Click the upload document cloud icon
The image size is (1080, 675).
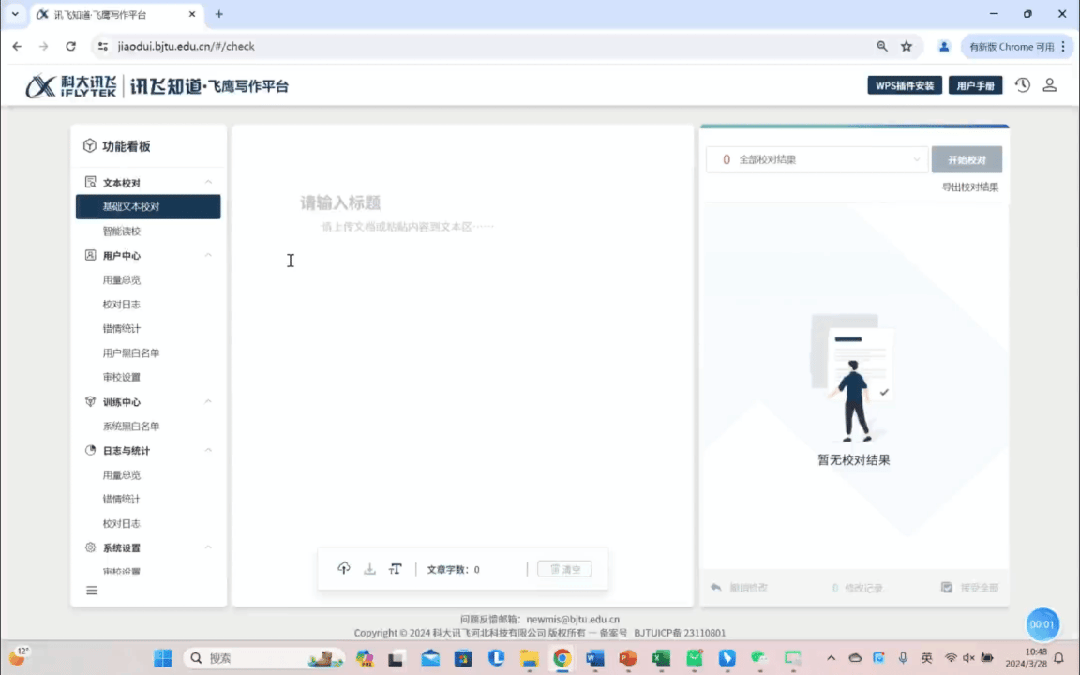tap(344, 568)
